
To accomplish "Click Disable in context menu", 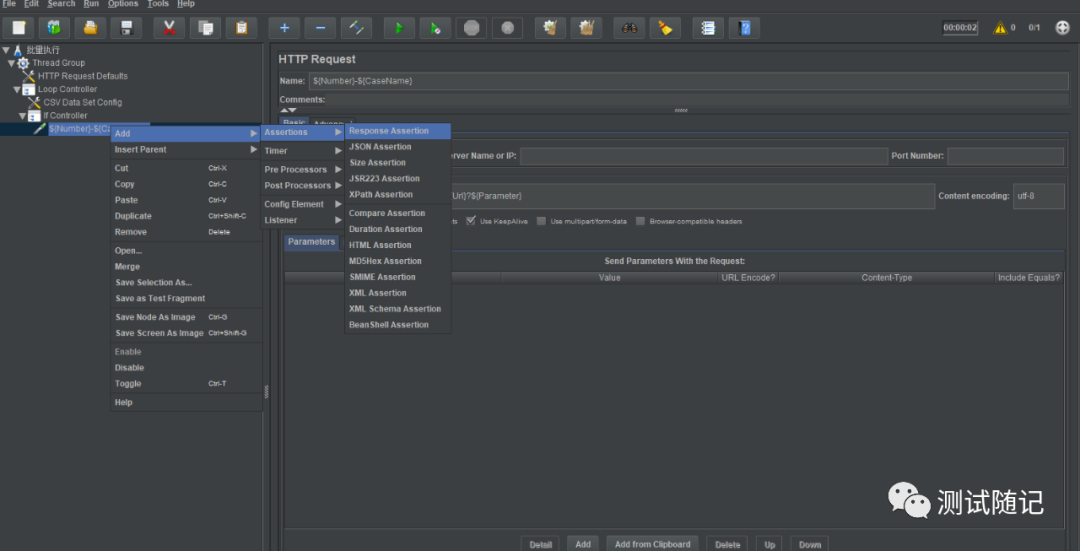I will coord(186,368).
